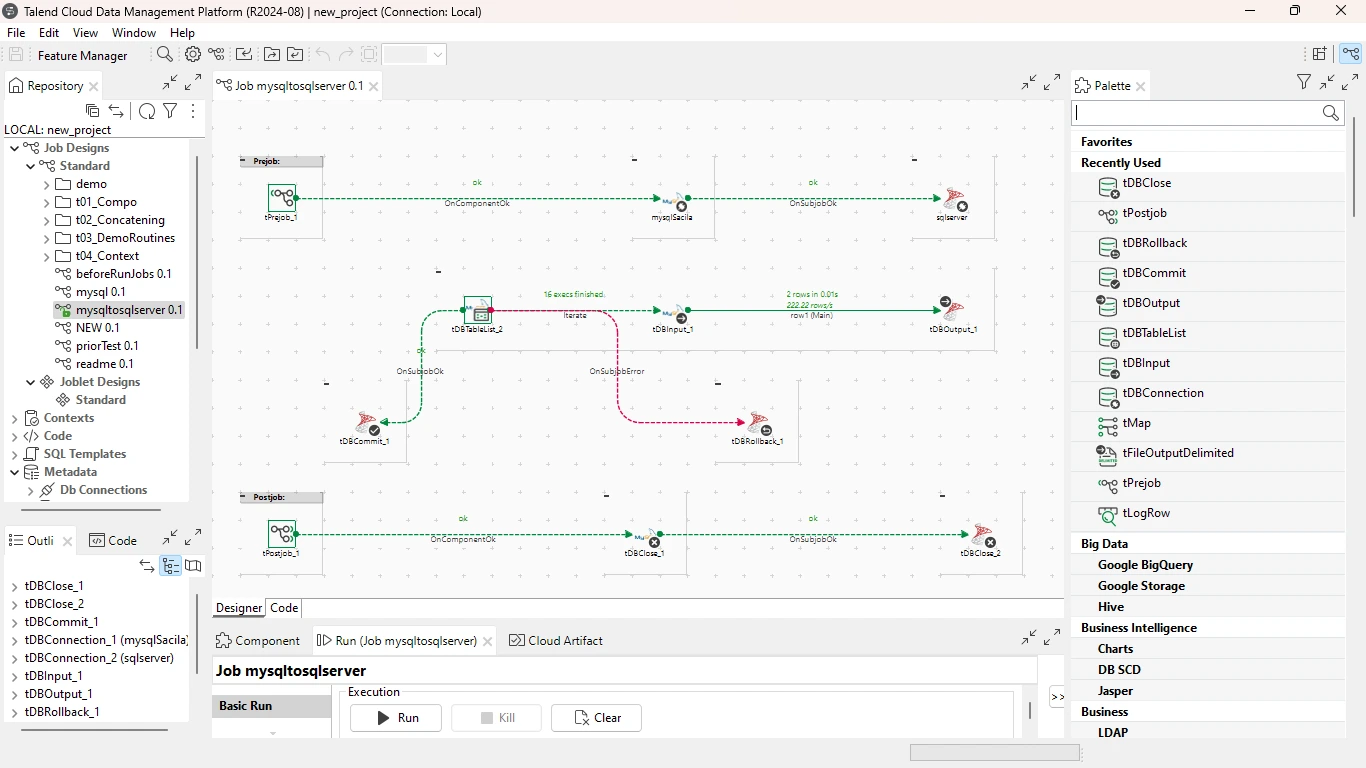Expand the Contexts node
1366x768 pixels.
pos(14,418)
